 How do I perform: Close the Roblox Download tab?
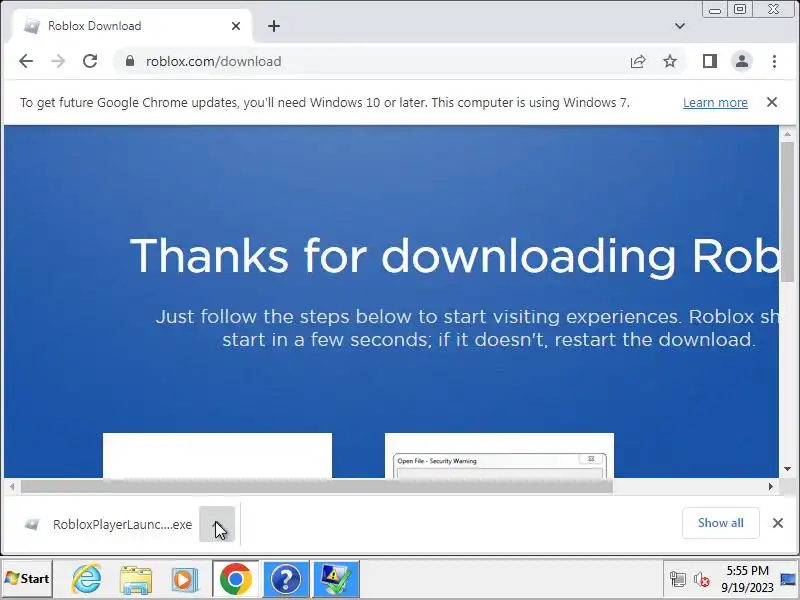(x=236, y=26)
